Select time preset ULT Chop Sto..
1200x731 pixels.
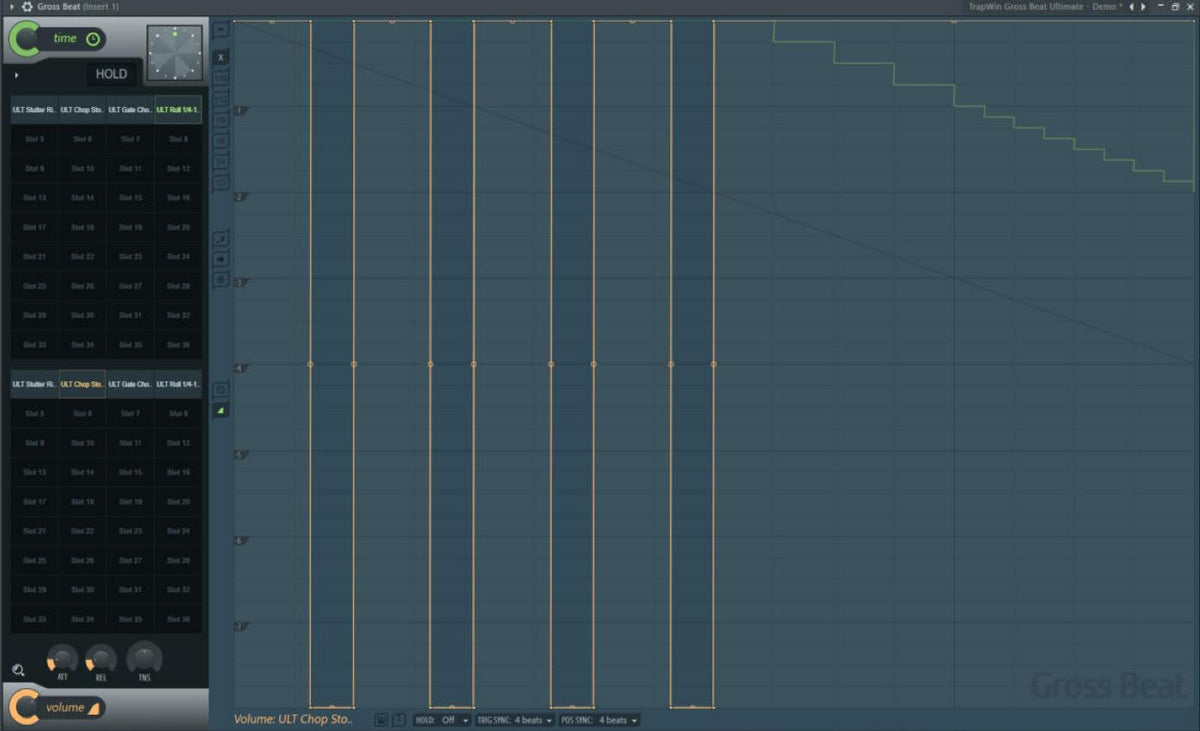pyautogui.click(x=82, y=110)
